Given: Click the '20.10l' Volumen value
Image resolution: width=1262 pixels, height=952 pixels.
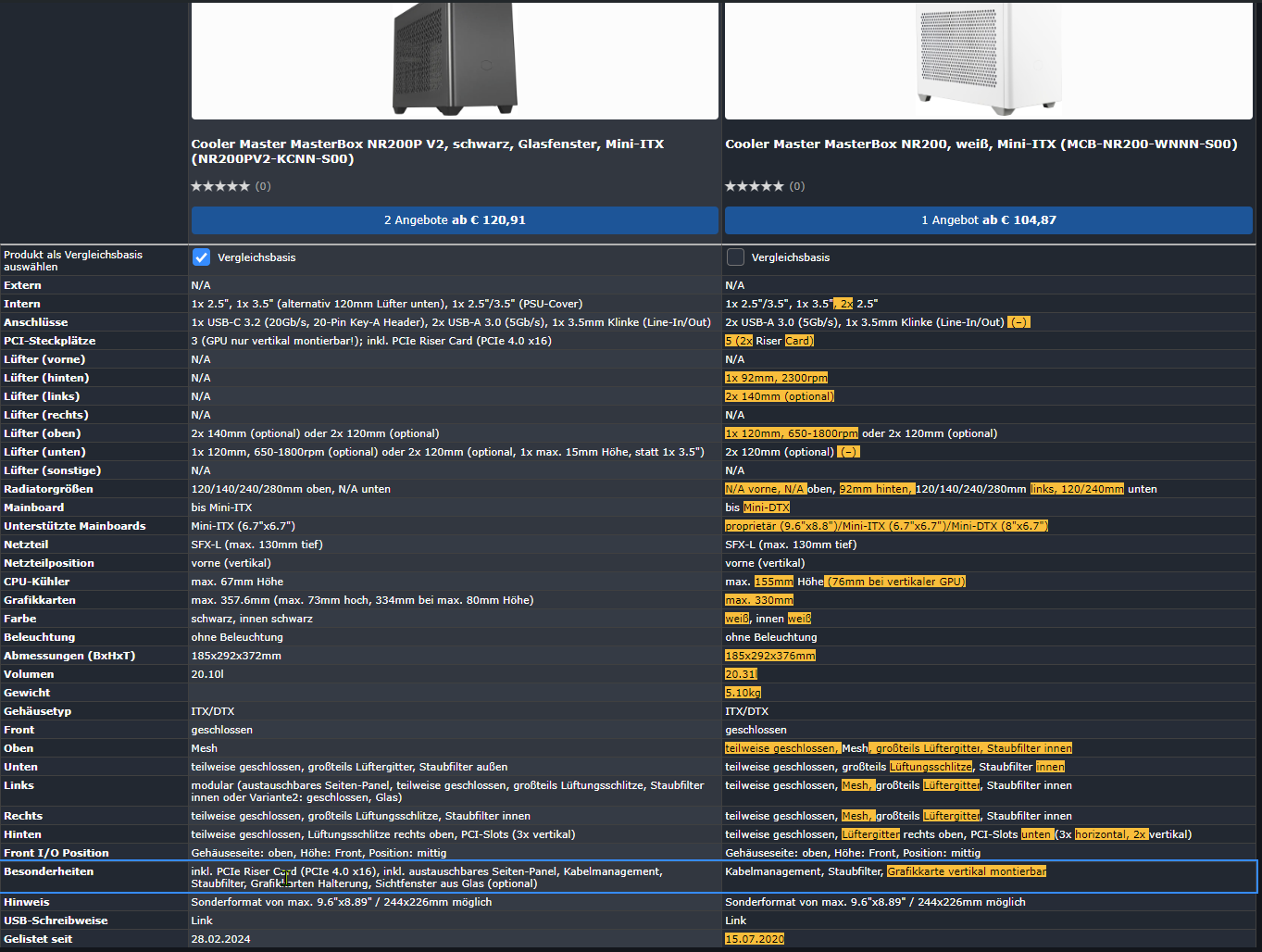Looking at the screenshot, I should (207, 674).
